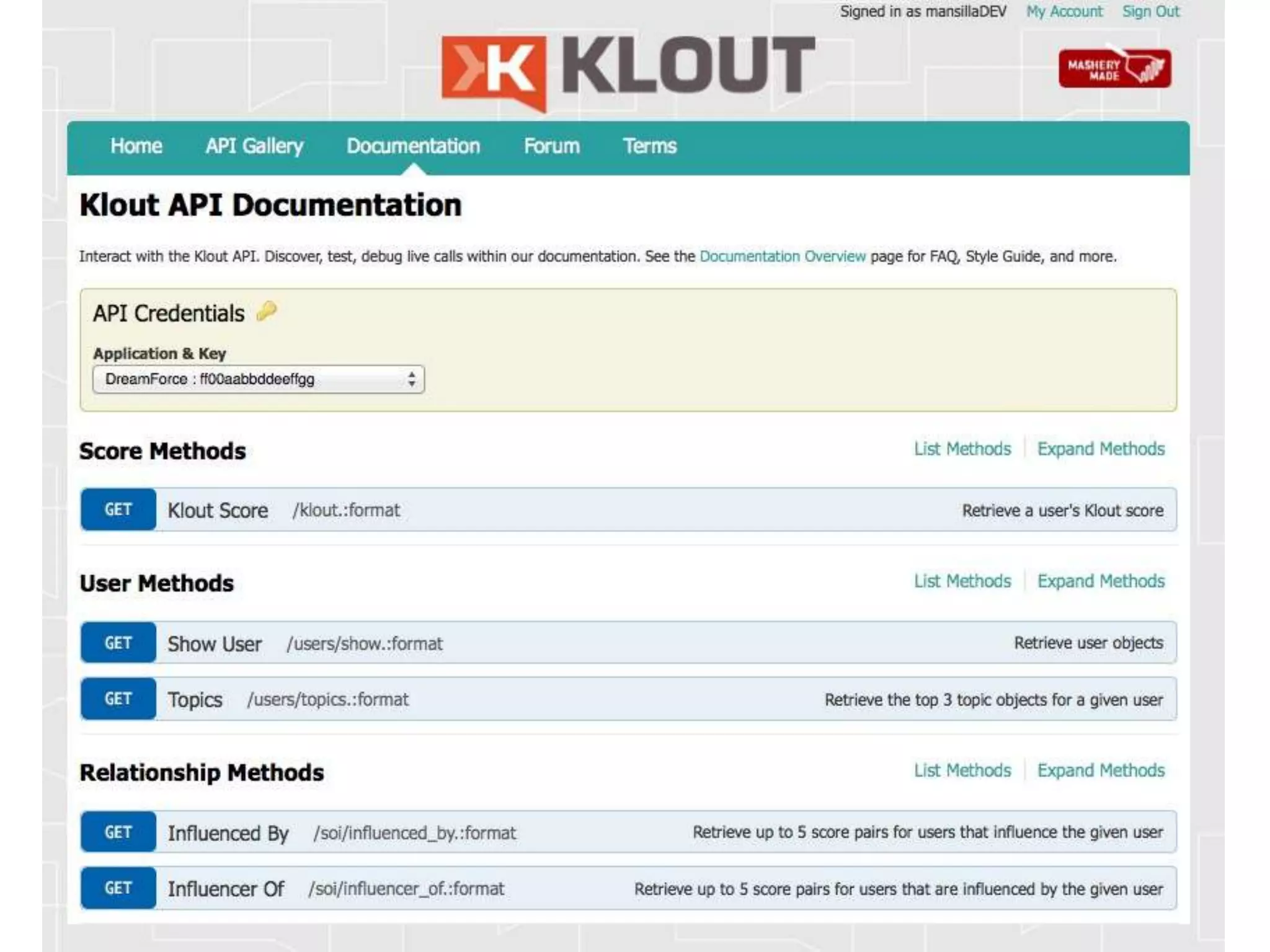Click the 'Retrieve the top 3 topic objects' description
This screenshot has height=952, width=1270.
point(993,700)
